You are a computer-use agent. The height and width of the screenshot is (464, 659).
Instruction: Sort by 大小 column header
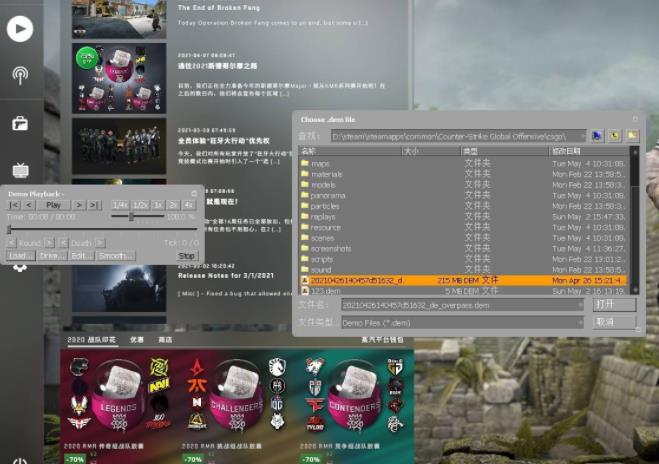click(x=431, y=151)
